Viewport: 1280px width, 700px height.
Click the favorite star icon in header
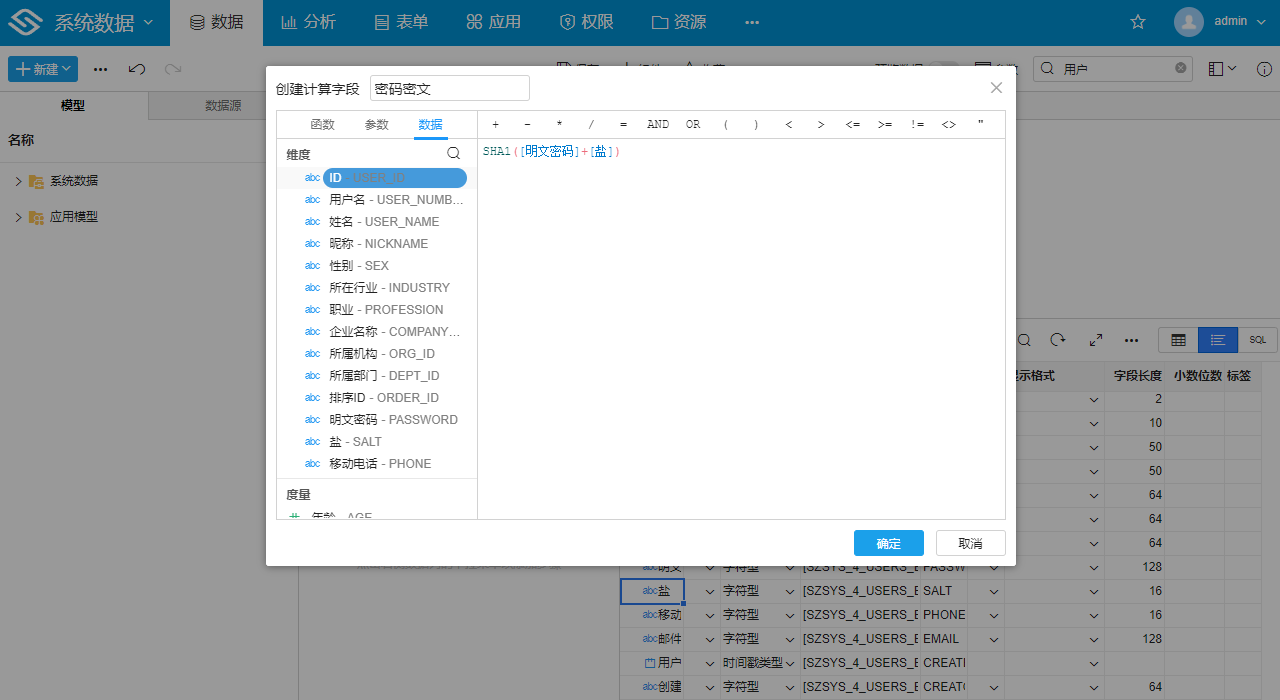(x=1137, y=22)
